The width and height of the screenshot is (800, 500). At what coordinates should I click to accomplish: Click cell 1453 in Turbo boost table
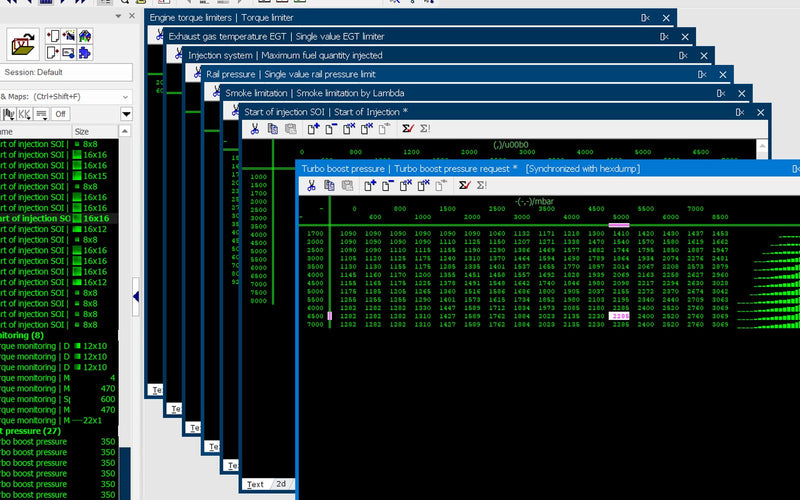pos(720,234)
